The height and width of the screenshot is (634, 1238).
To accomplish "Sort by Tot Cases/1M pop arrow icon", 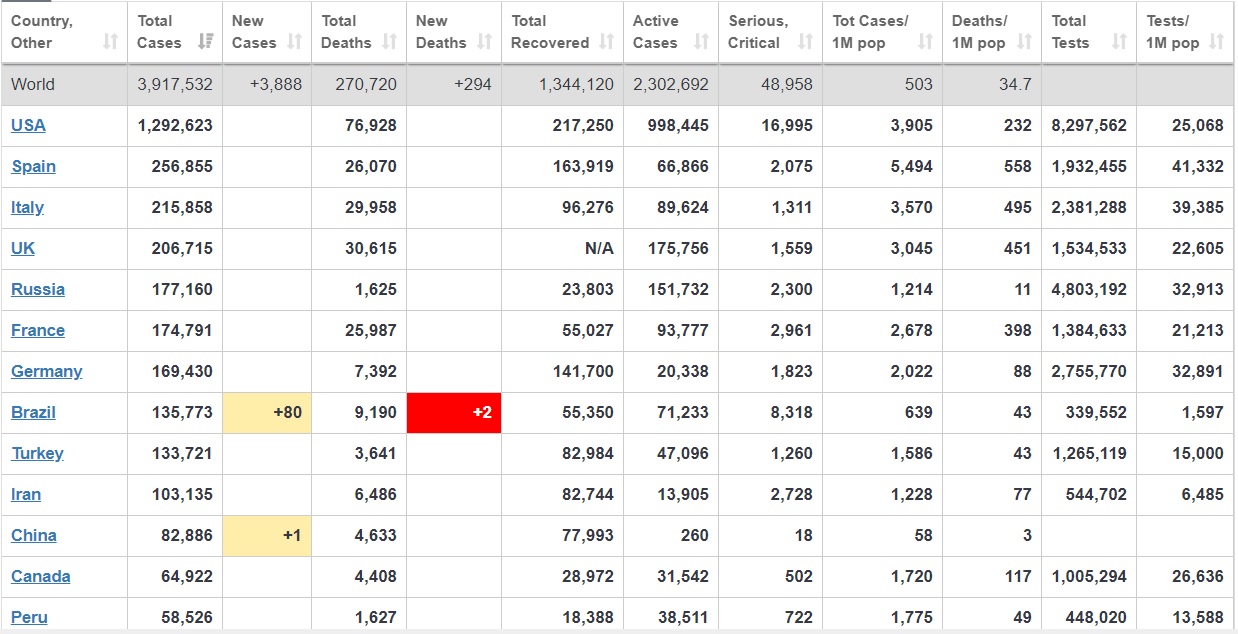I will [x=926, y=42].
